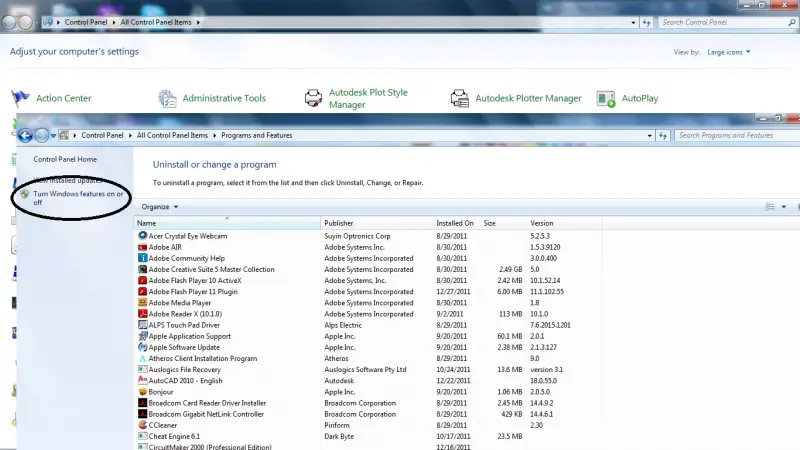This screenshot has width=800, height=450.
Task: Click Programs and Features breadcrumb
Action: pyautogui.click(x=257, y=135)
